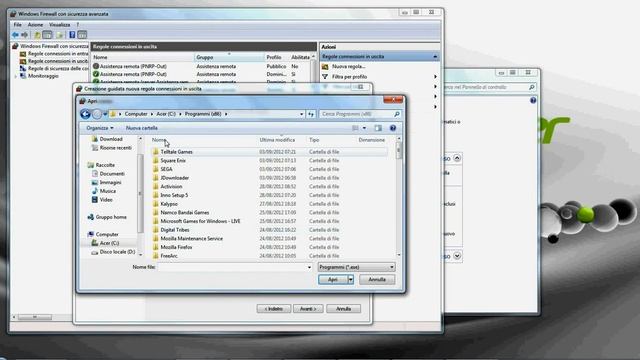Expand the Monitoraggio tree node
640x360 pixels.
click(16, 76)
